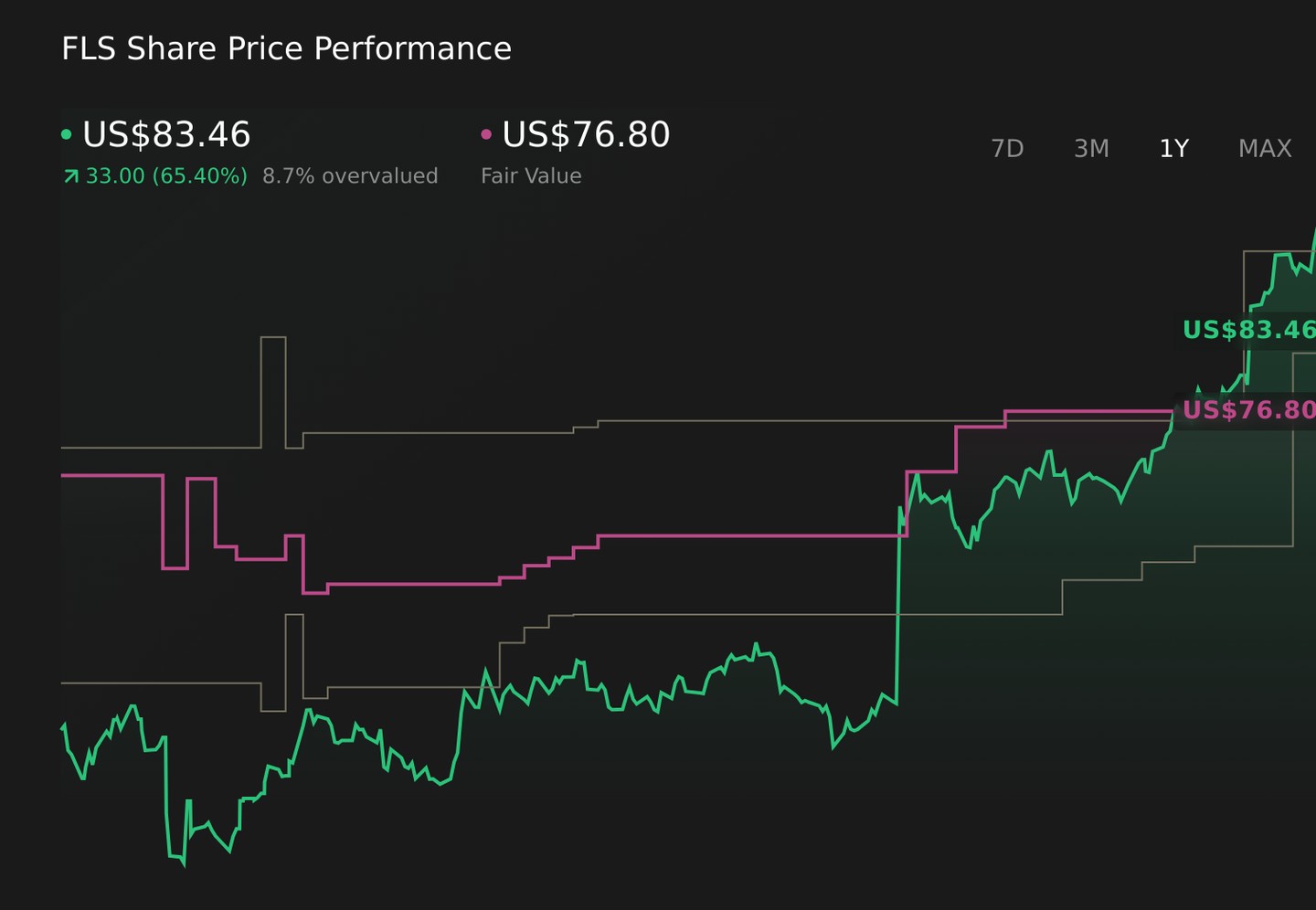Click the FLS Share Price Performance title

click(x=286, y=48)
